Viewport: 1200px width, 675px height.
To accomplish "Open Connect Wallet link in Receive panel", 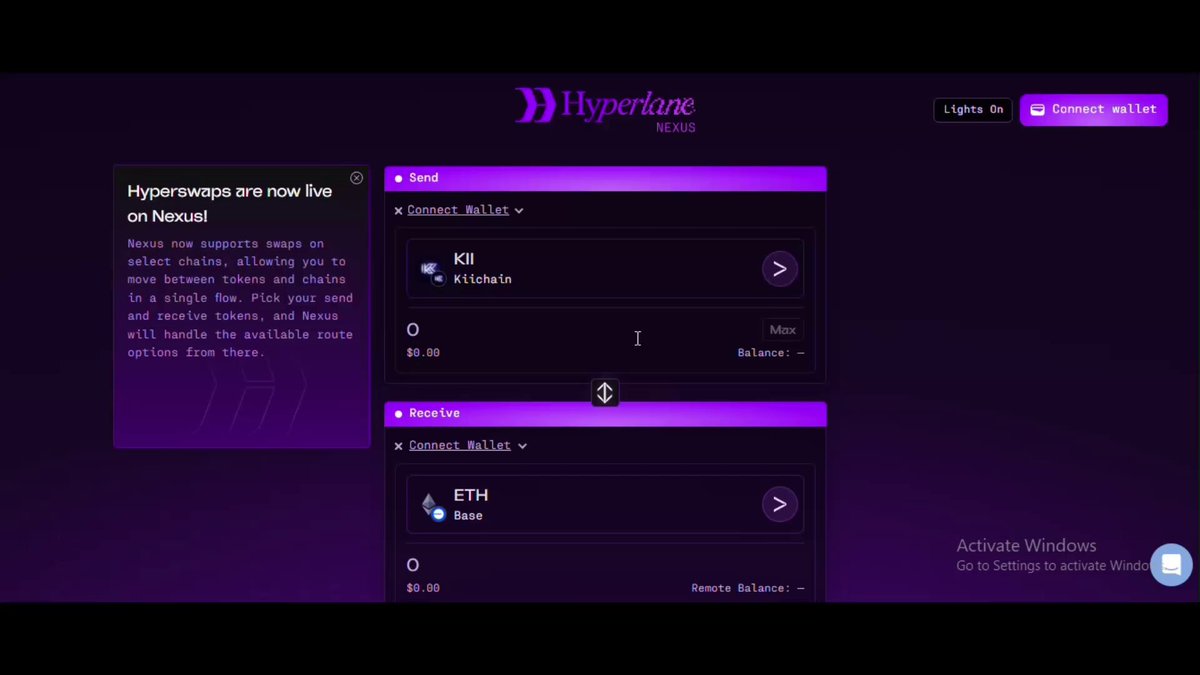I will pos(460,445).
